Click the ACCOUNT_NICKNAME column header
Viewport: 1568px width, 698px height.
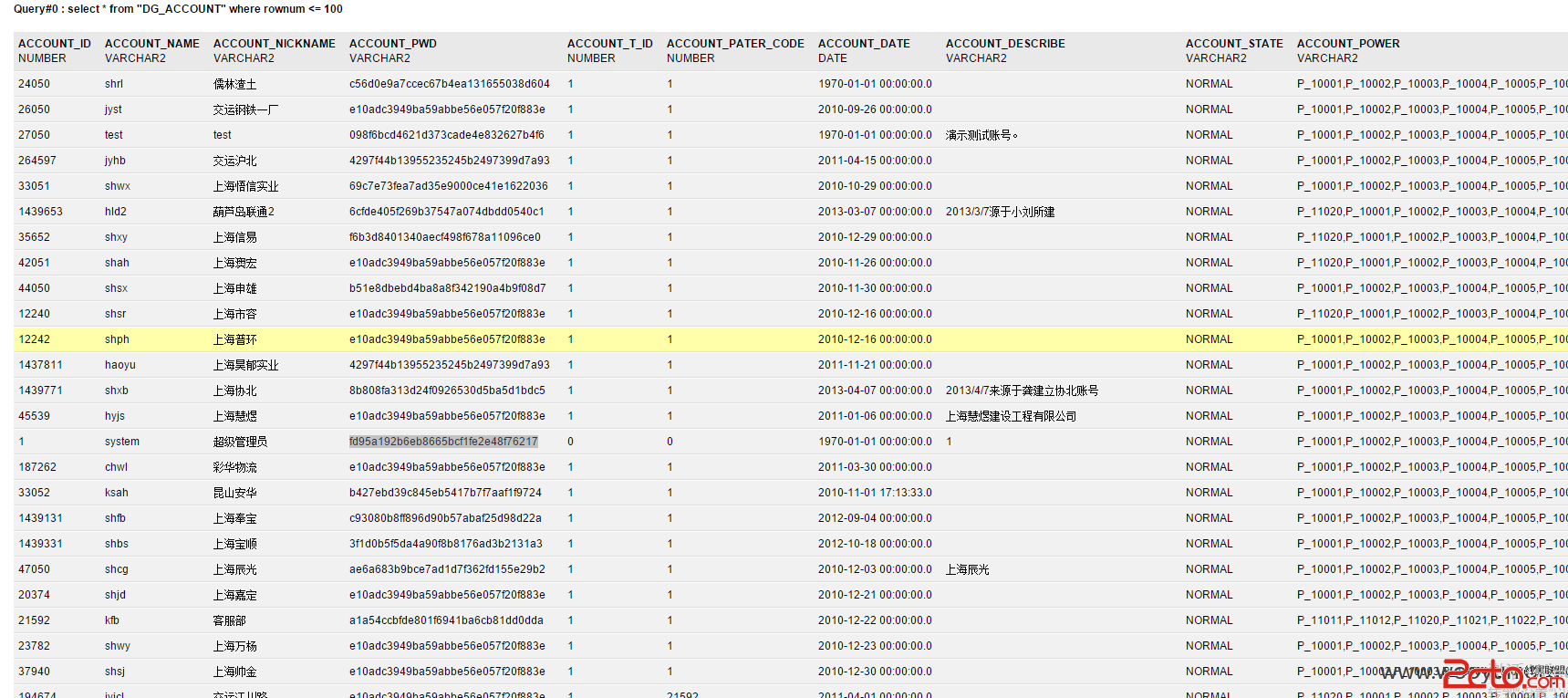(275, 44)
